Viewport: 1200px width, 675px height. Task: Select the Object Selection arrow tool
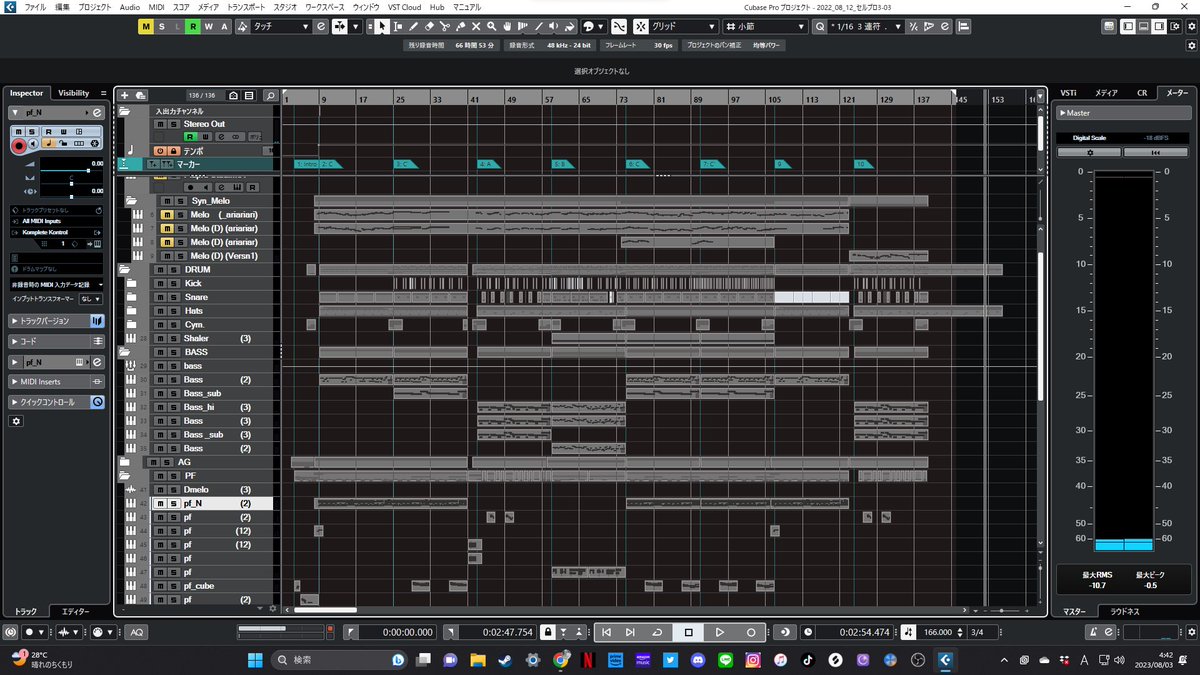(x=383, y=27)
